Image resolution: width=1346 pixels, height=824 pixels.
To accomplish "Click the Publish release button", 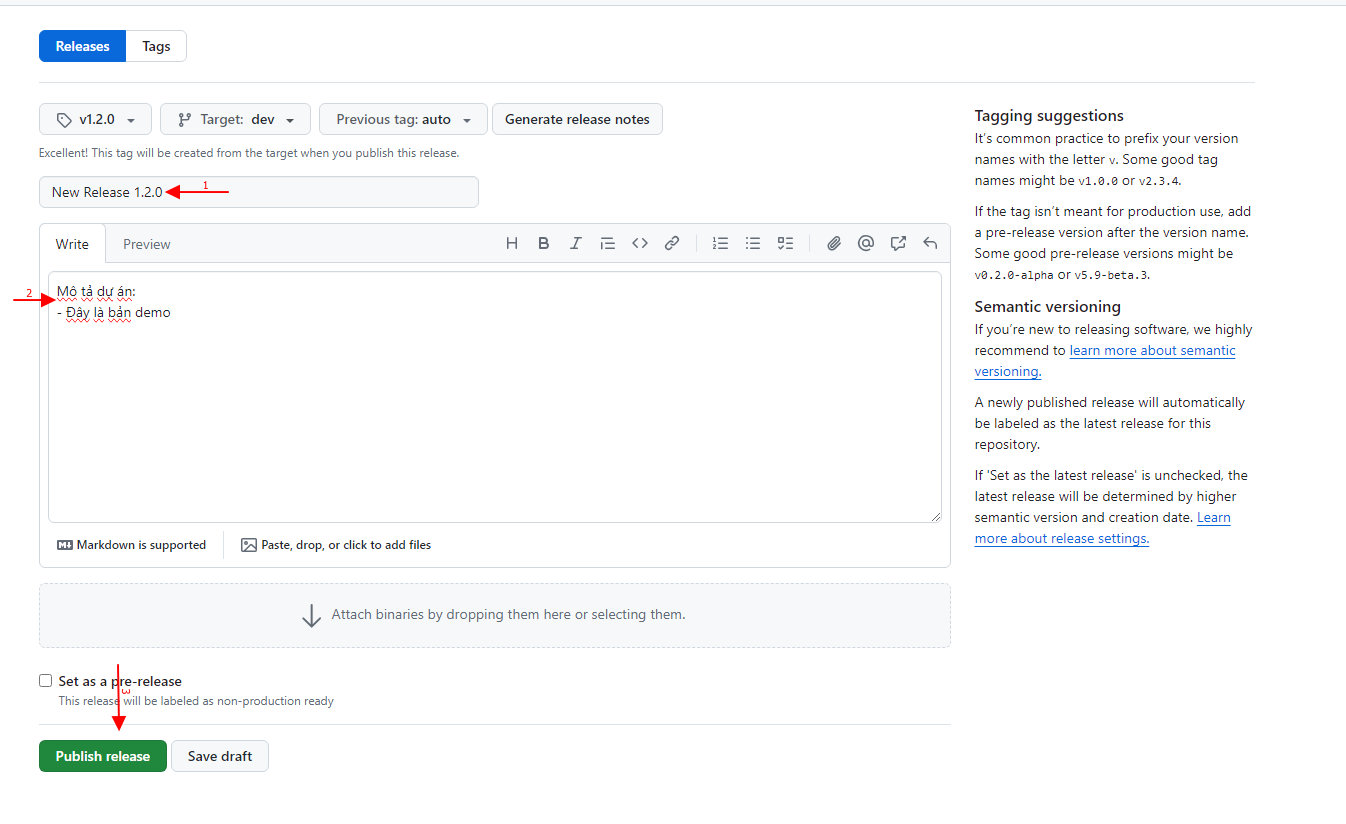I will coord(103,756).
